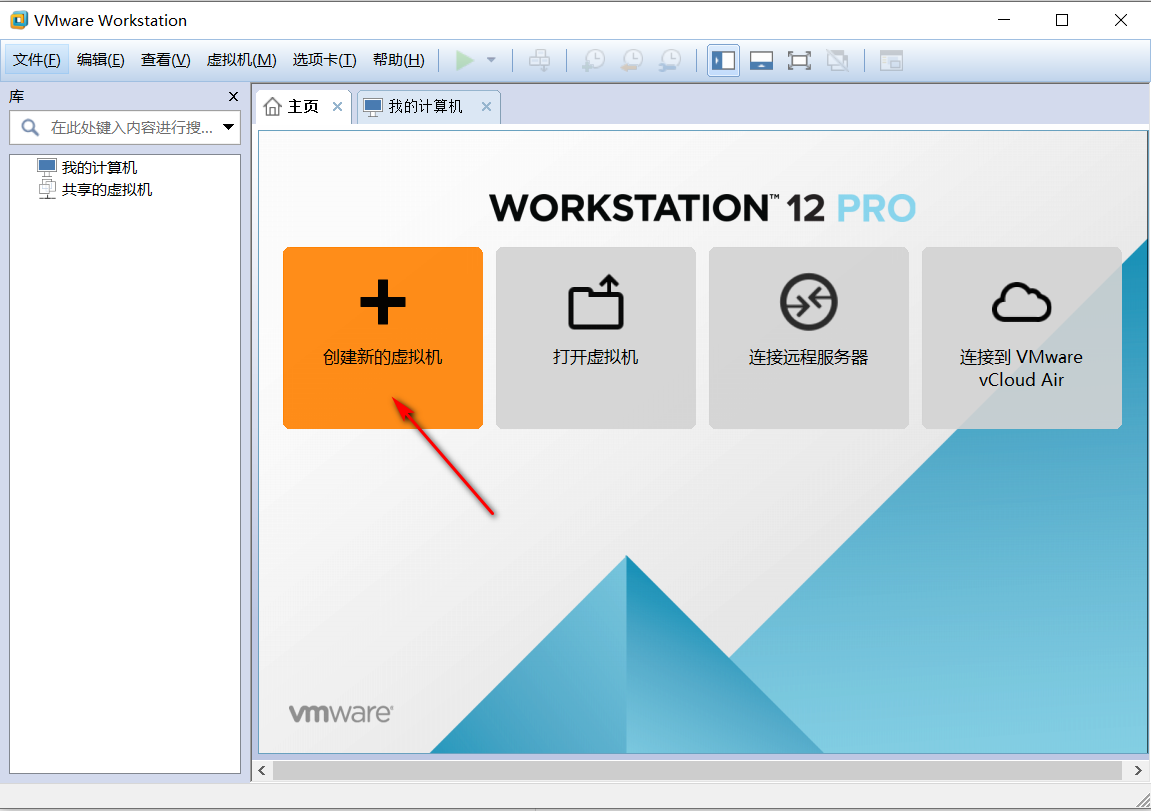
Task: Click the 连接远程服务器 tile
Action: pyautogui.click(x=808, y=338)
